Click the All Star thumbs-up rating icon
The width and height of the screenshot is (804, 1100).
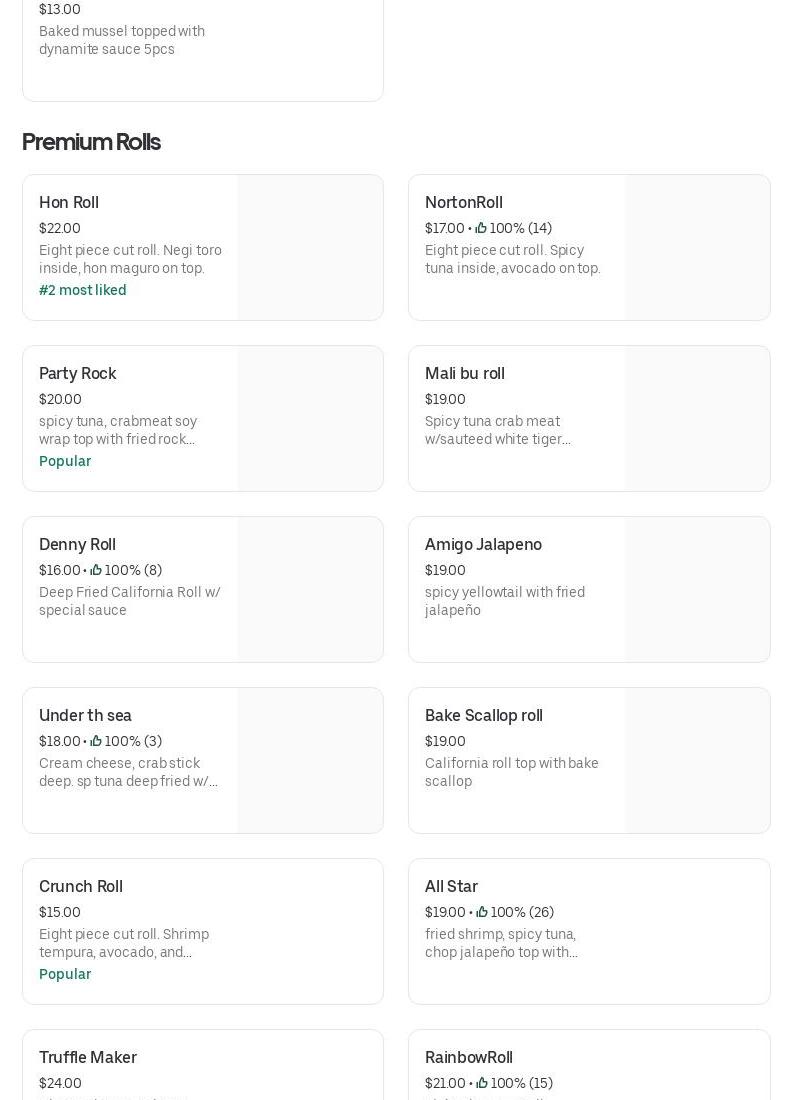pos(482,912)
